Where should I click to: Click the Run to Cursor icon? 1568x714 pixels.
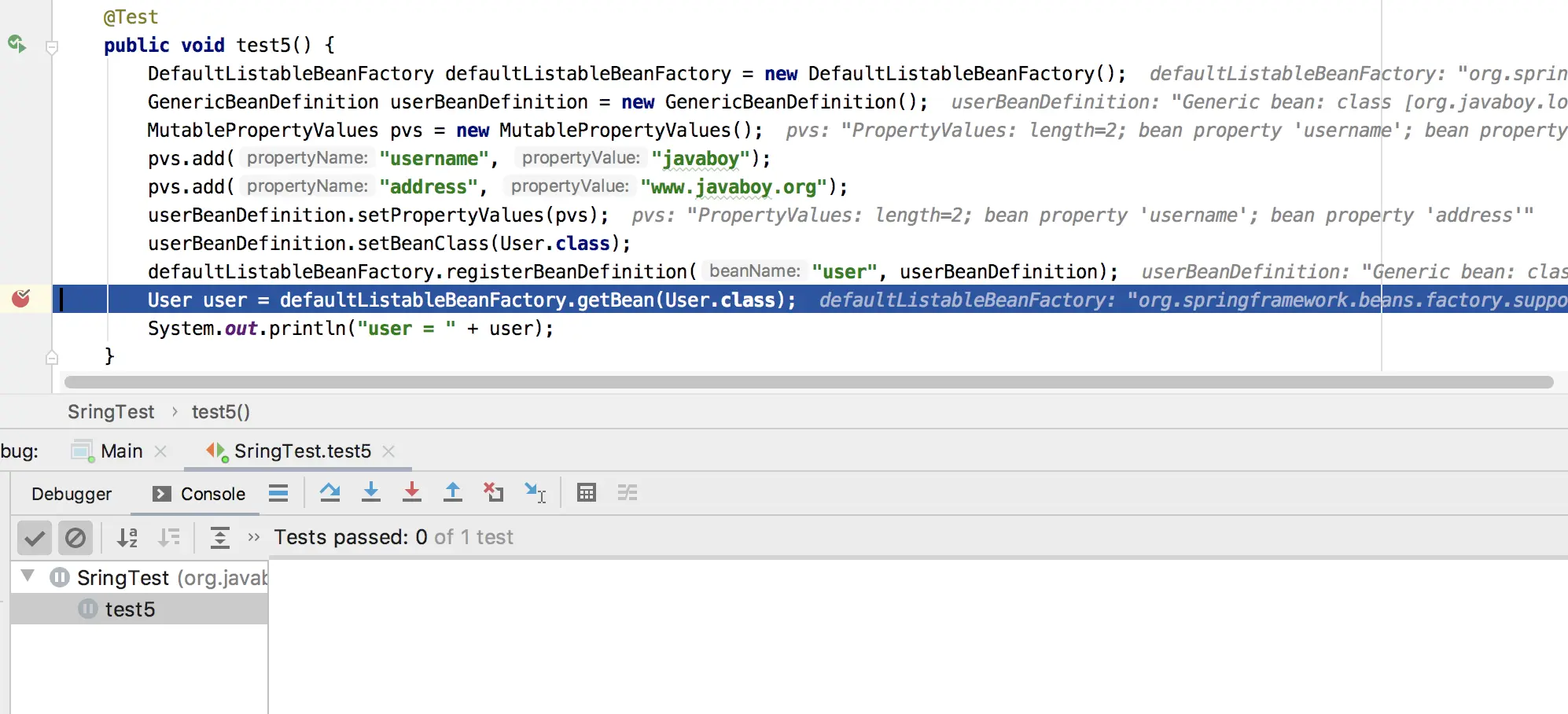[x=536, y=493]
